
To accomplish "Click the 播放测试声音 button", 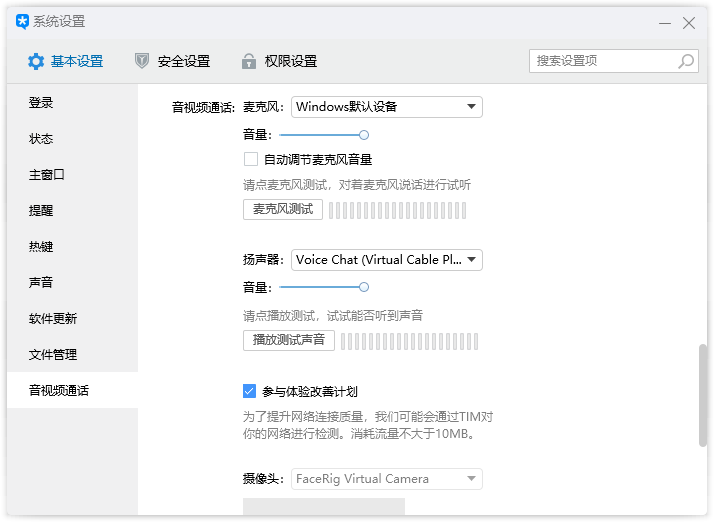I will [x=289, y=340].
